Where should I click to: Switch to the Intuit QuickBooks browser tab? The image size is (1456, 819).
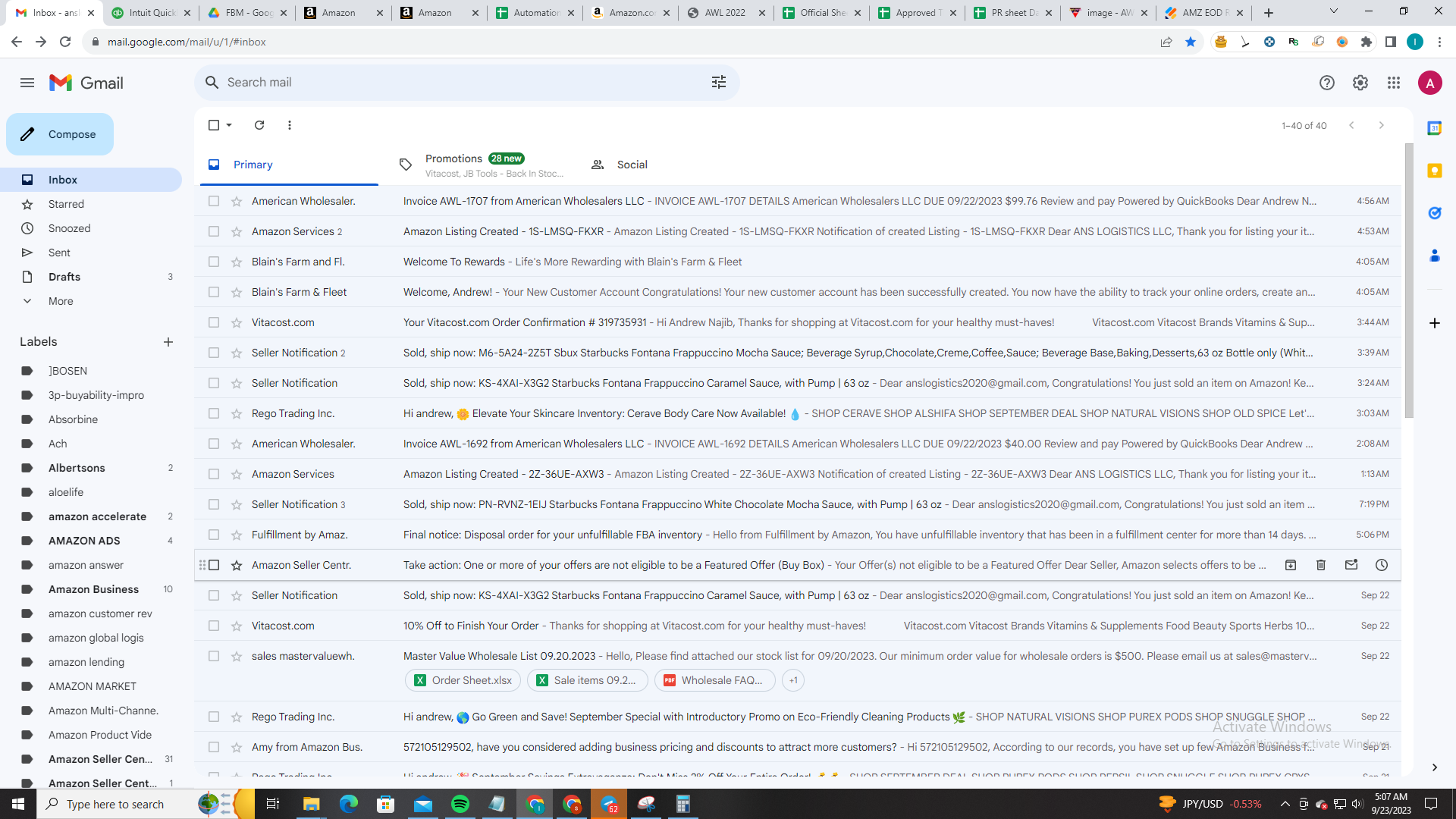(150, 13)
